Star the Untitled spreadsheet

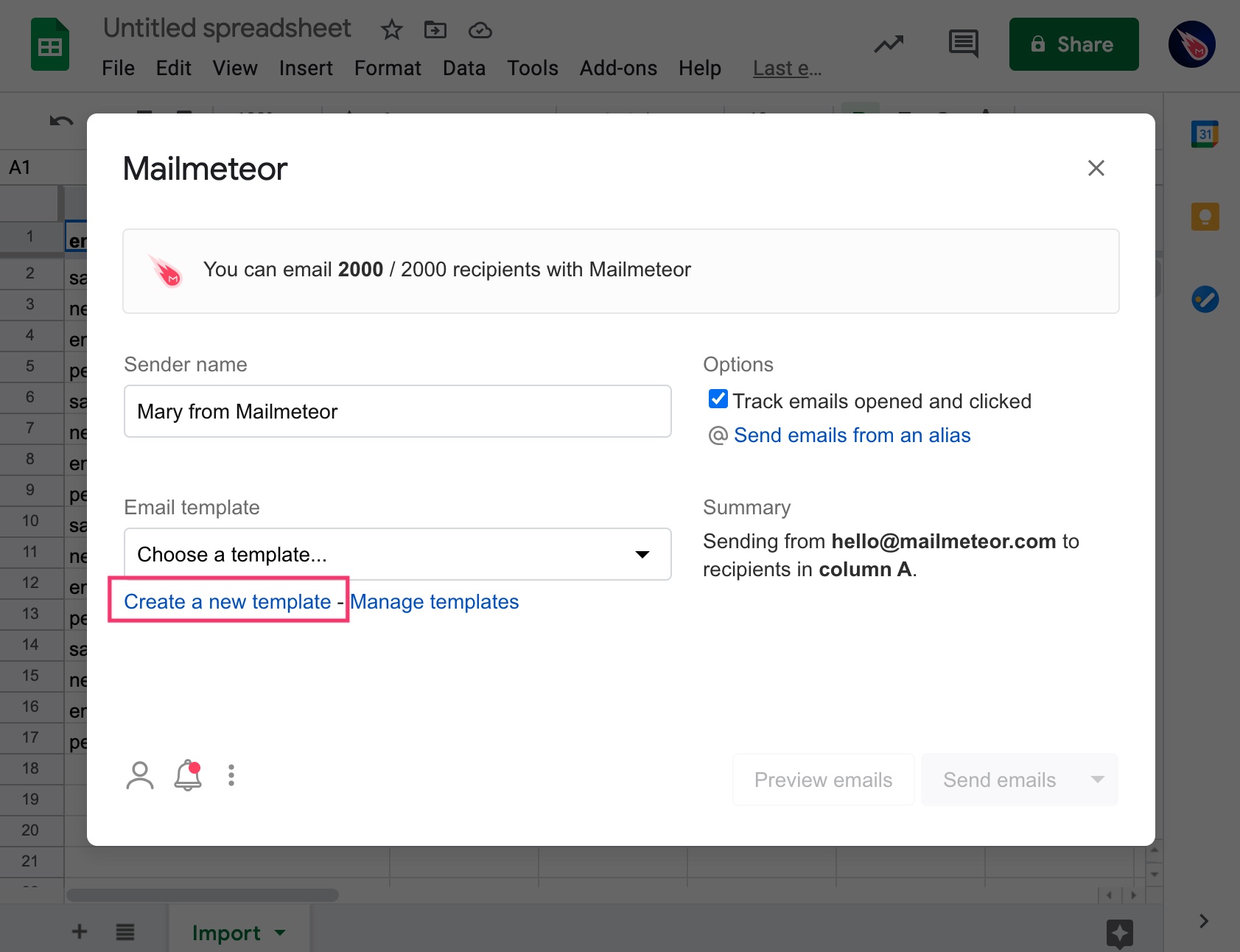point(391,30)
